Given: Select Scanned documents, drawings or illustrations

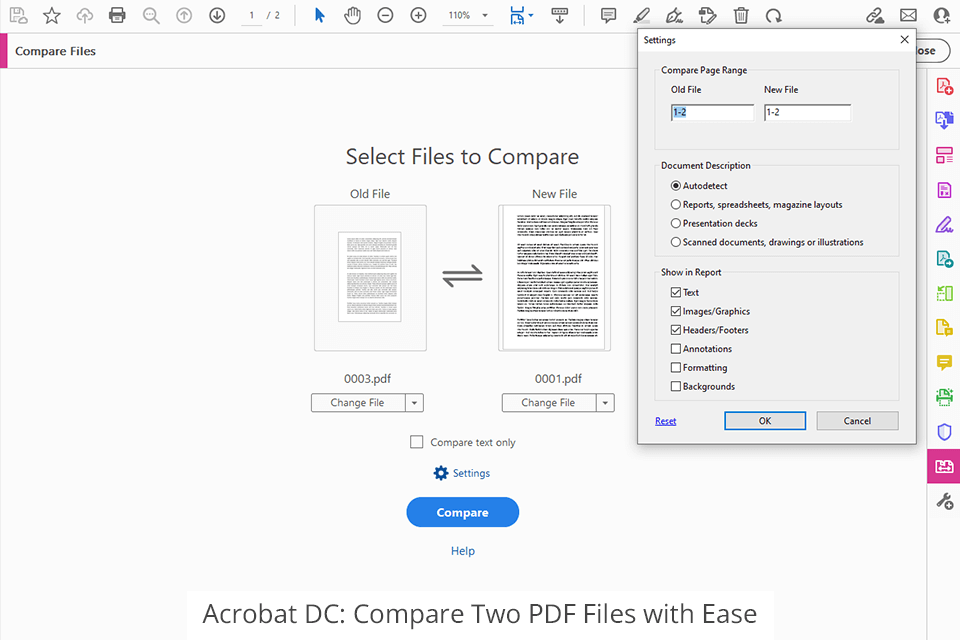Looking at the screenshot, I should (675, 242).
